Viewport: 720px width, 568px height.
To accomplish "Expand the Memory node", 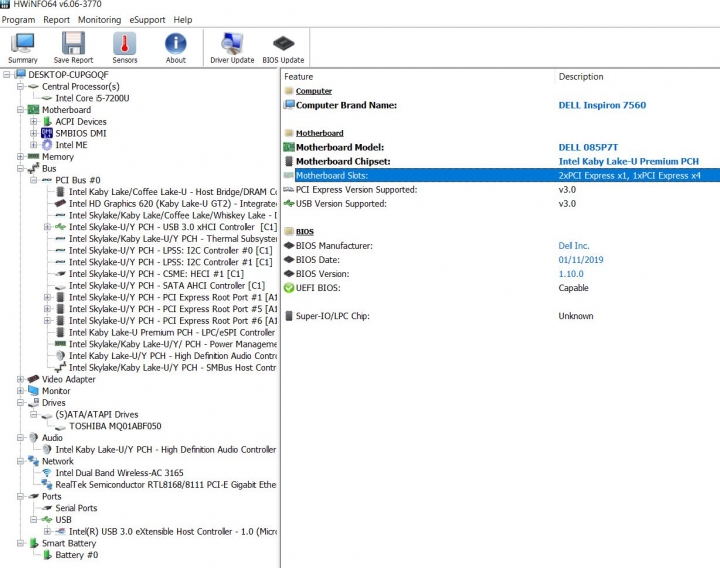I will tap(20, 157).
